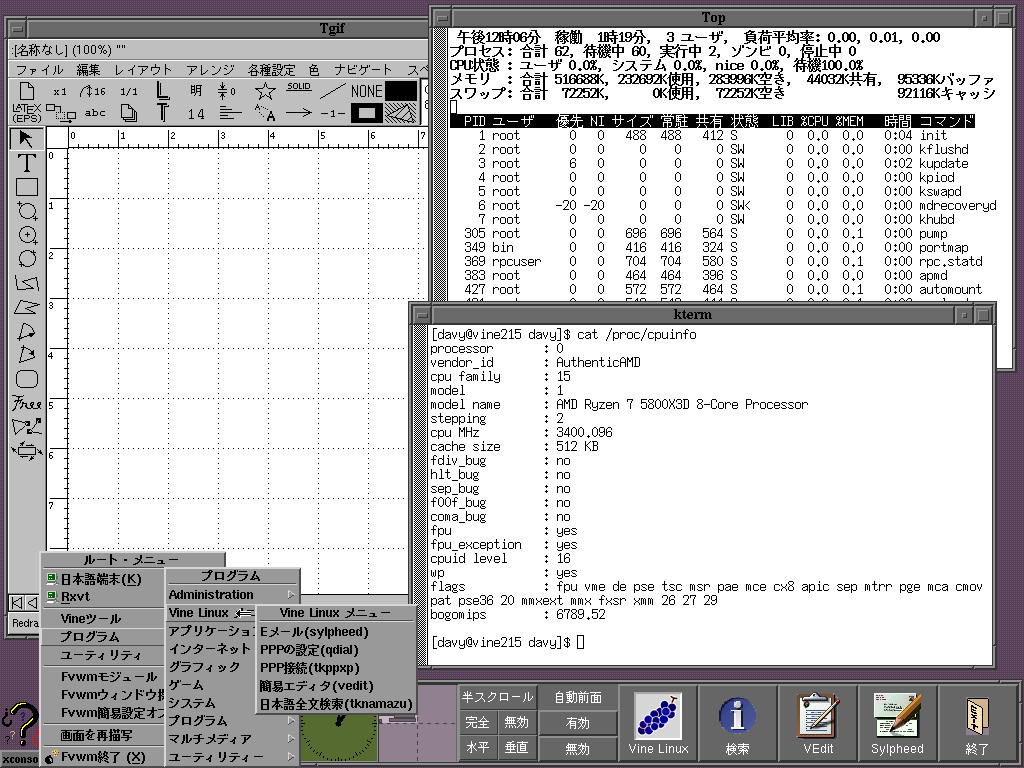
Task: Expand Vineツール in root menu
Action: point(103,618)
